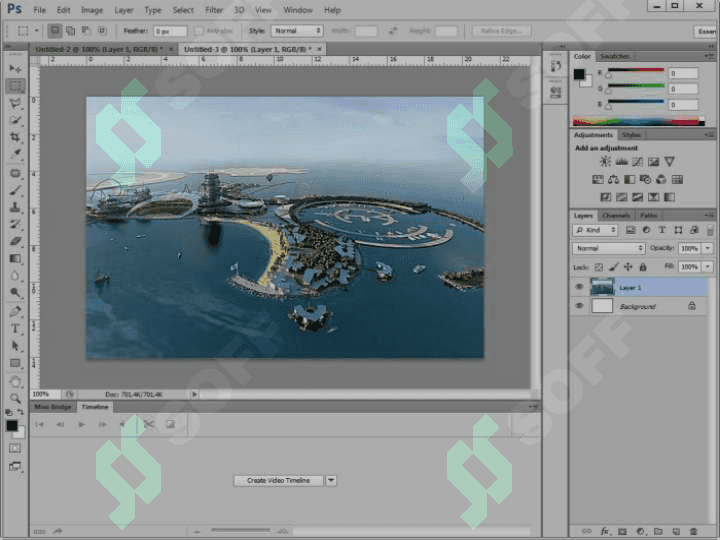This screenshot has width=720, height=540.
Task: Hide the Background layer eye
Action: click(x=579, y=306)
